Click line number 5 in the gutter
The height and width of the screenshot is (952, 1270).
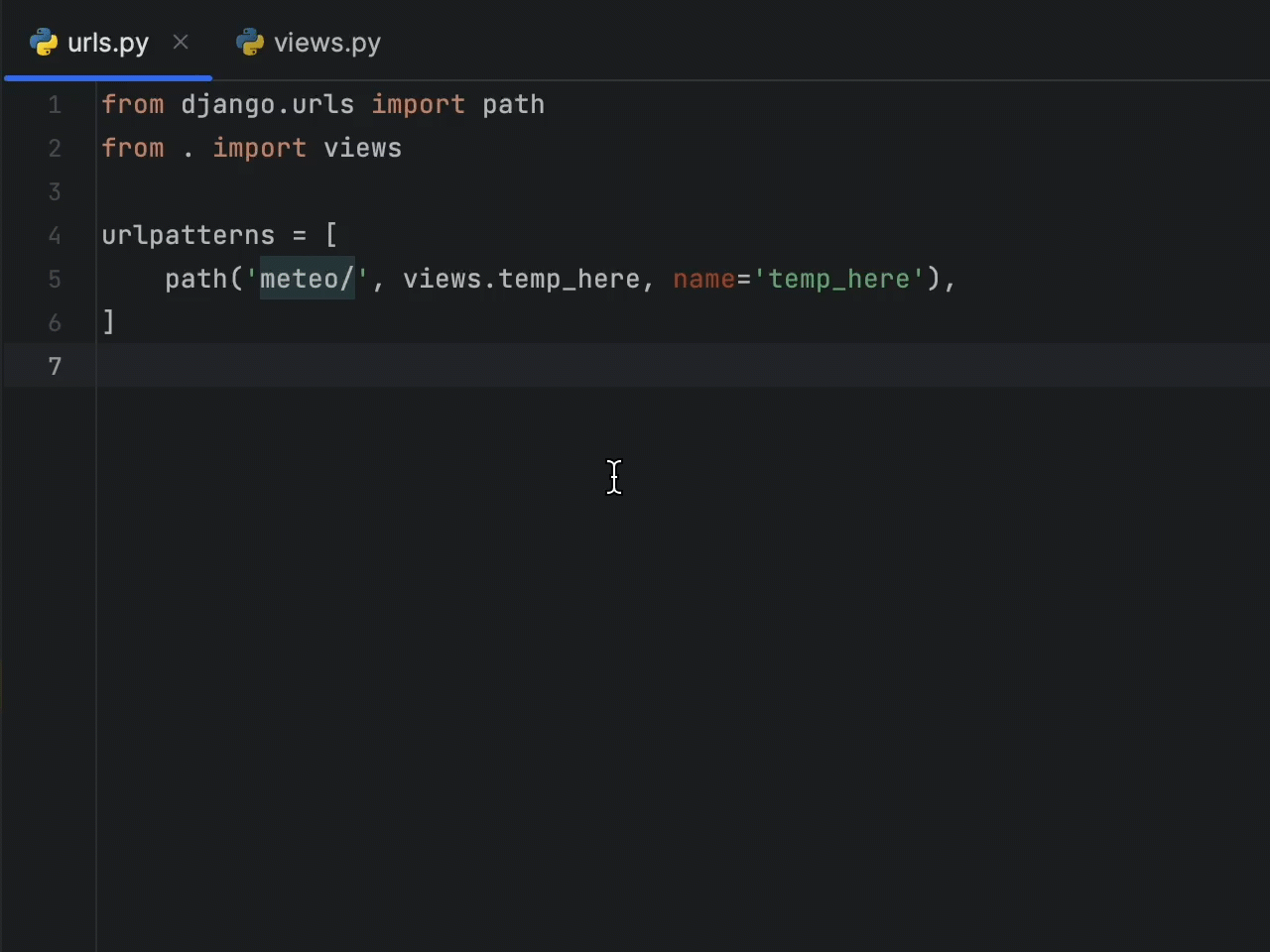pyautogui.click(x=55, y=280)
